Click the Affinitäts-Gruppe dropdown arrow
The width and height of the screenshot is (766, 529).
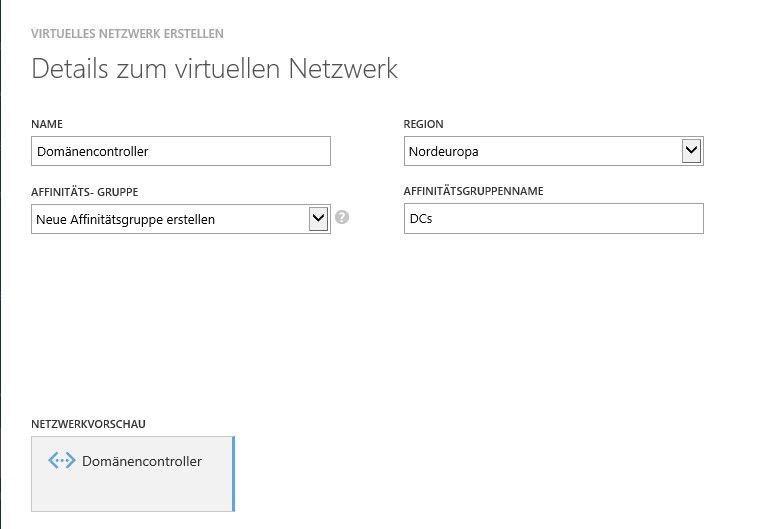[x=319, y=219]
